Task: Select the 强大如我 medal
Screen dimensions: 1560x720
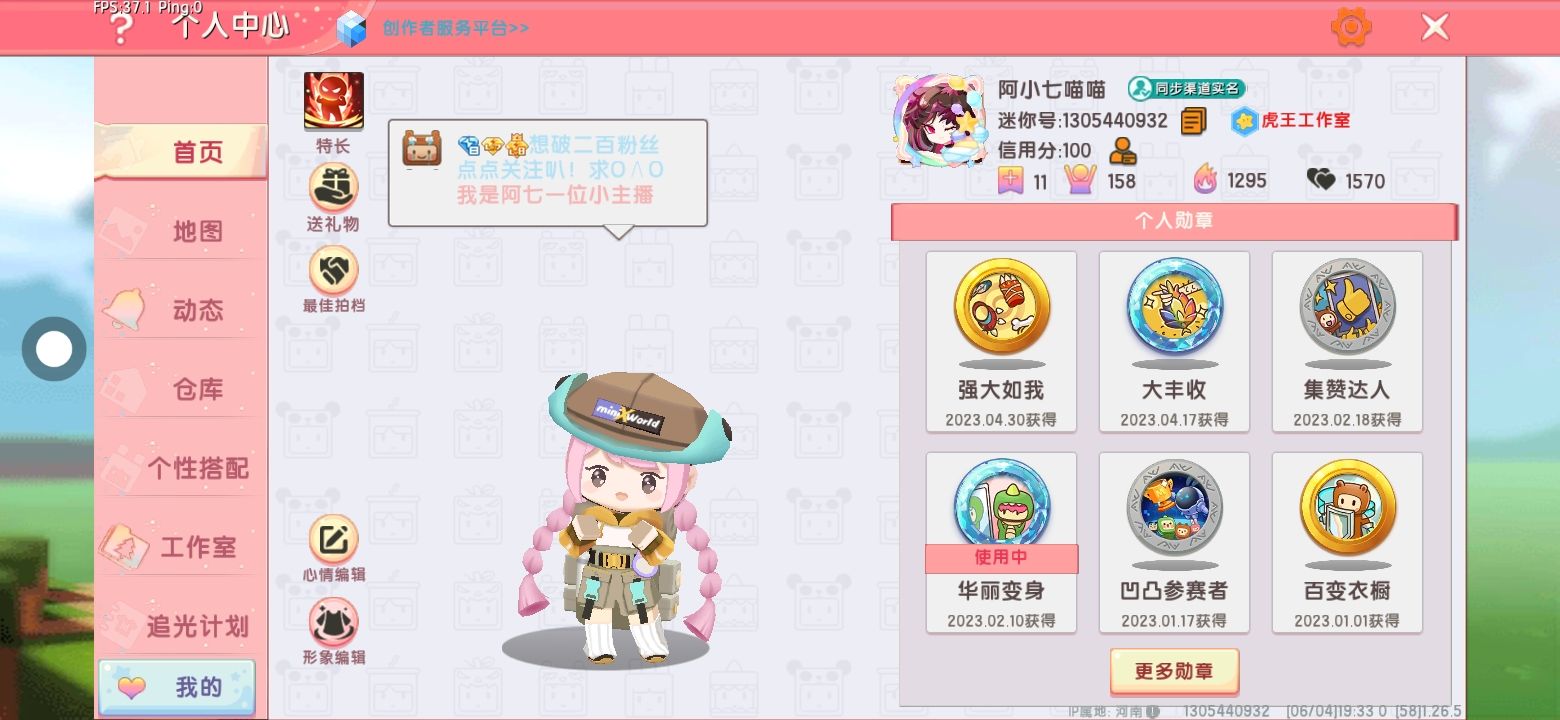Action: pos(1001,341)
